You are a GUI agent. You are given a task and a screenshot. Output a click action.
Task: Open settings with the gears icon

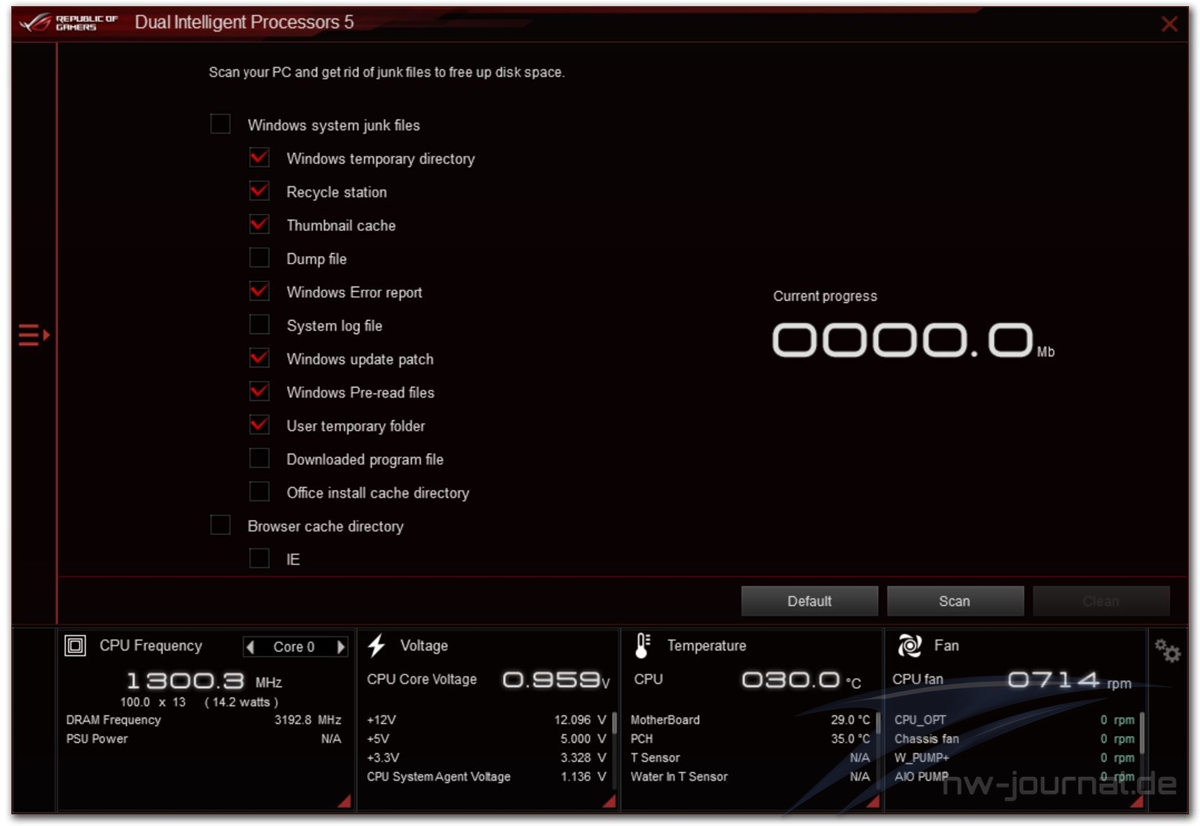pos(1167,650)
